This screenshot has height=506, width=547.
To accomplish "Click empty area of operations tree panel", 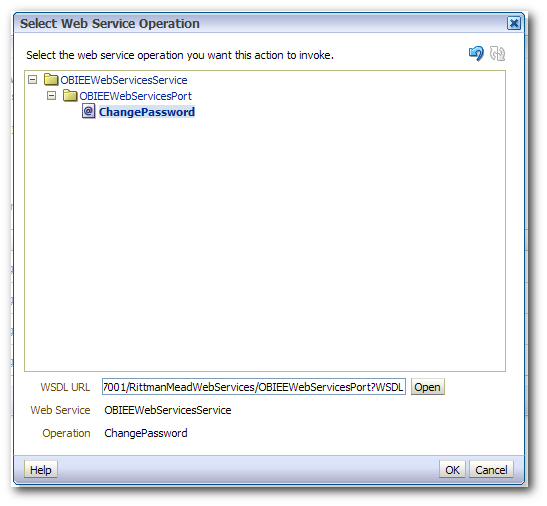I will tap(265, 244).
